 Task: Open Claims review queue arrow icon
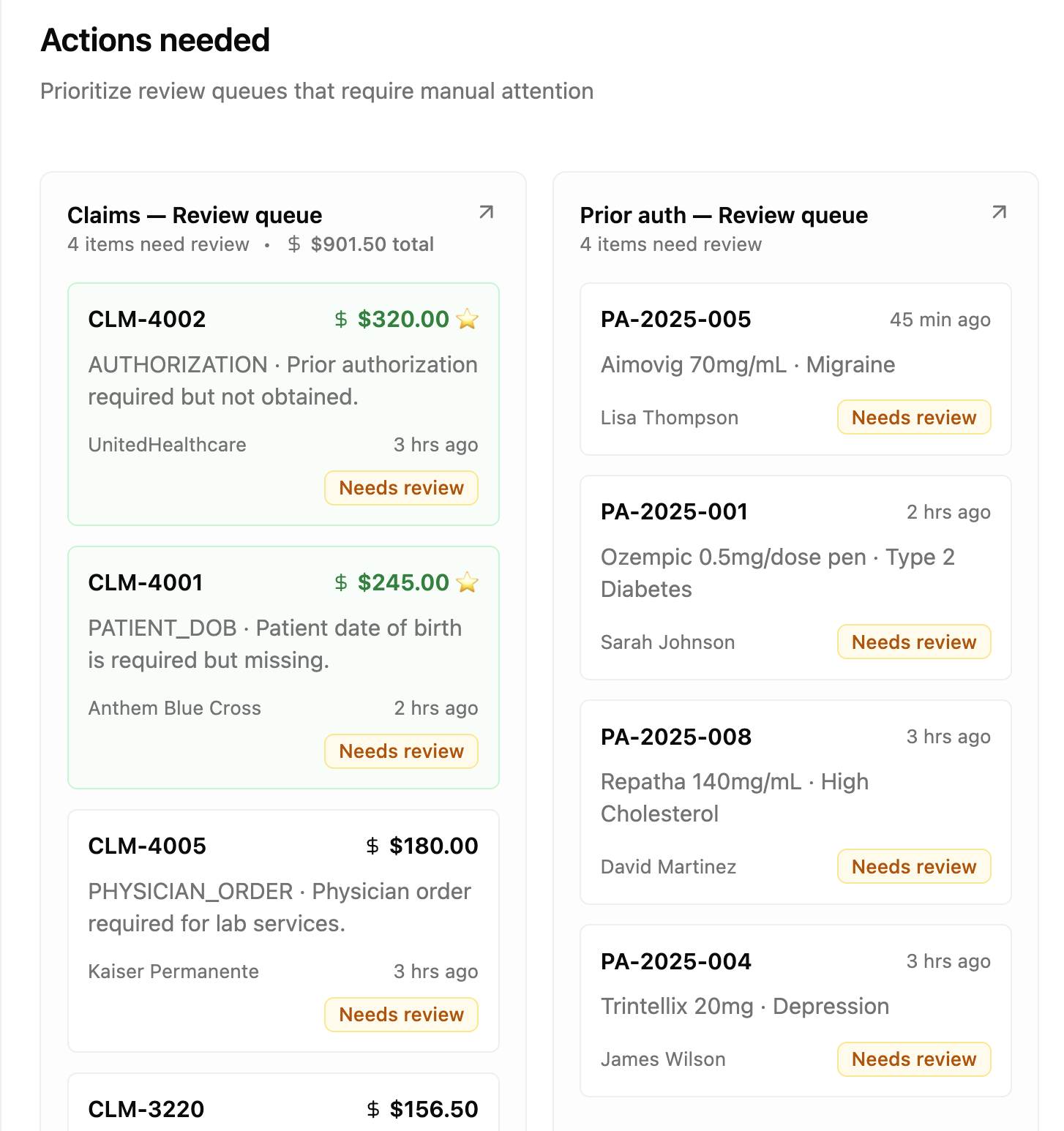point(486,212)
